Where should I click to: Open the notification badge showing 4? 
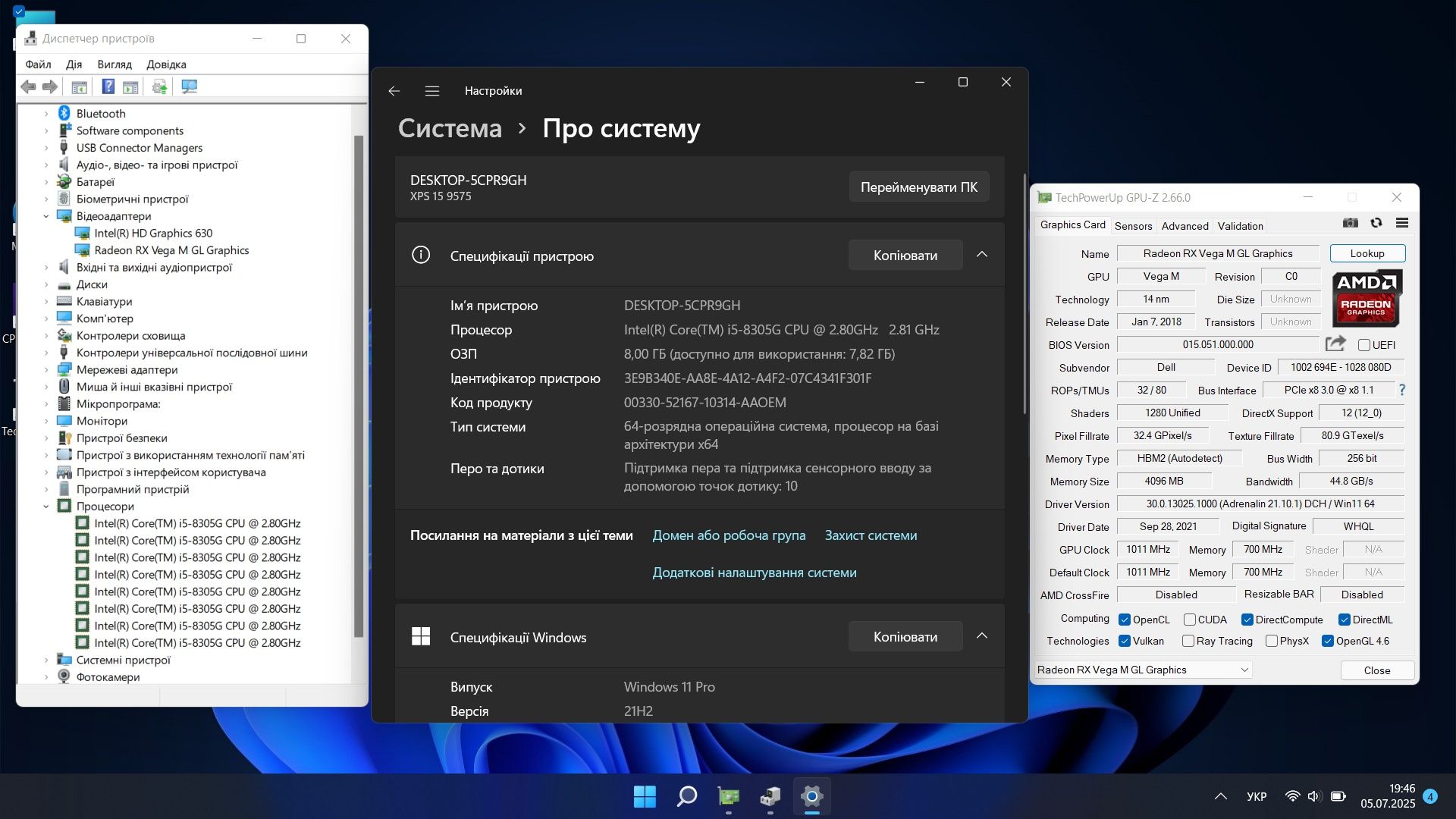click(x=1430, y=796)
